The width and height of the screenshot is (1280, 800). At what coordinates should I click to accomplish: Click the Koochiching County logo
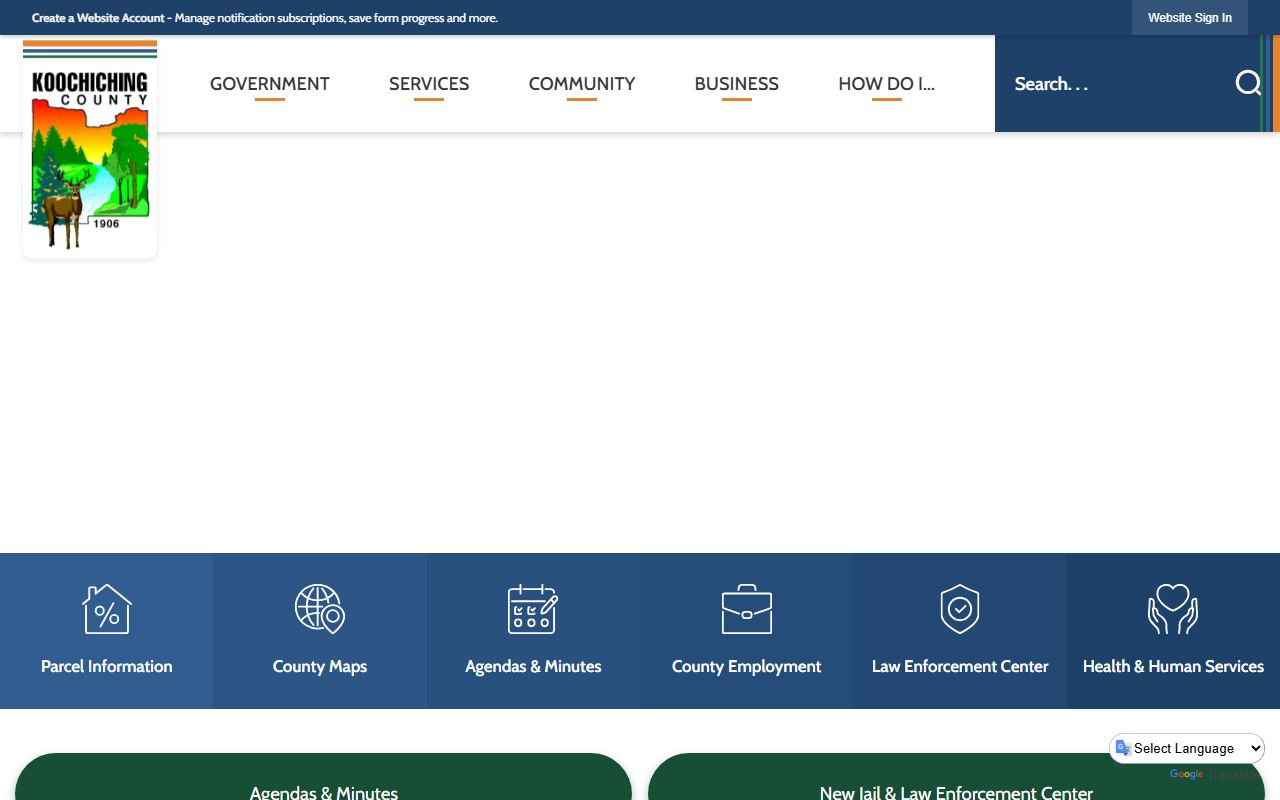90,148
